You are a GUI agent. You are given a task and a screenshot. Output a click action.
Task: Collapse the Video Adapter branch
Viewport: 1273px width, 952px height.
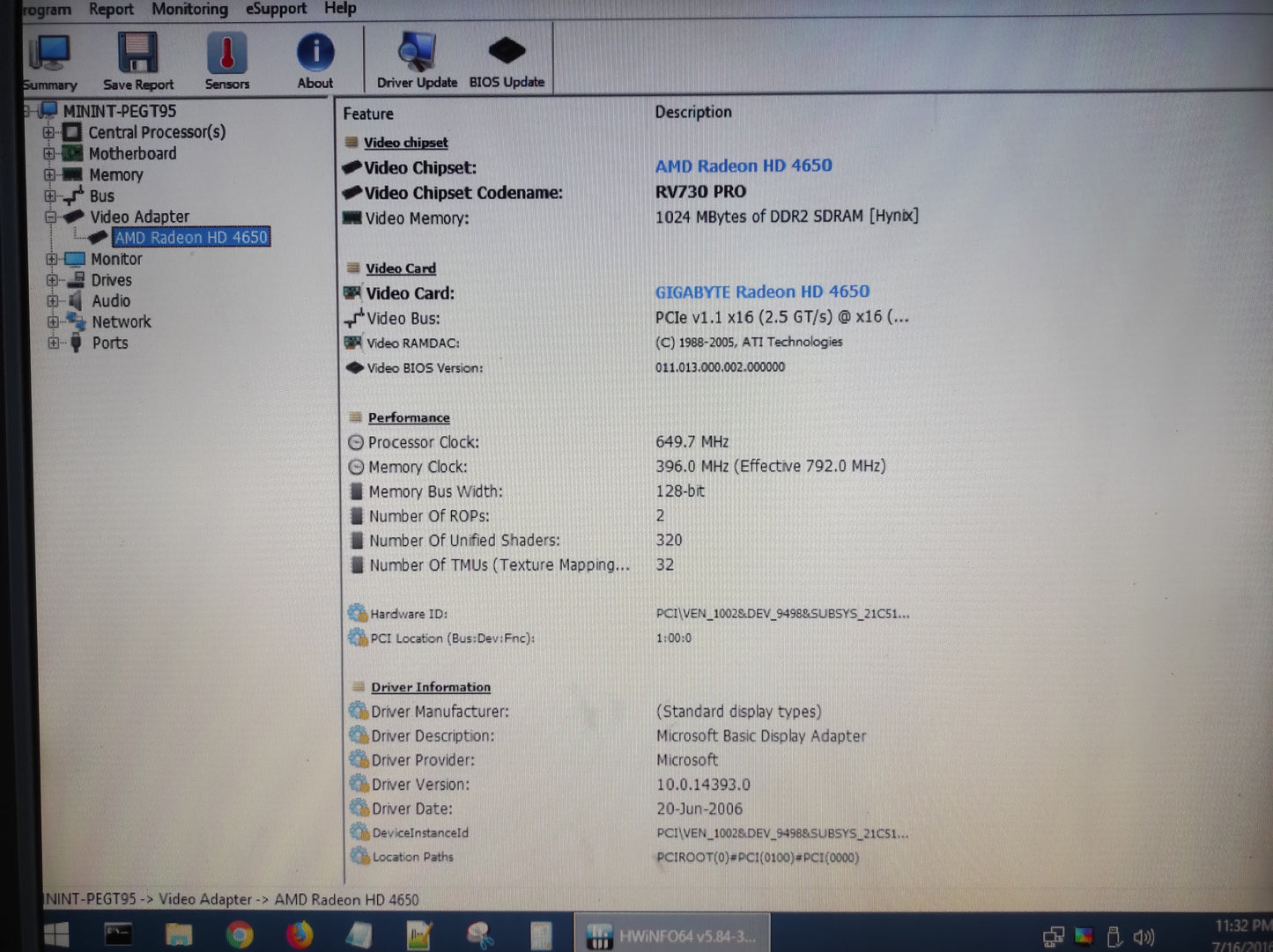[50, 217]
